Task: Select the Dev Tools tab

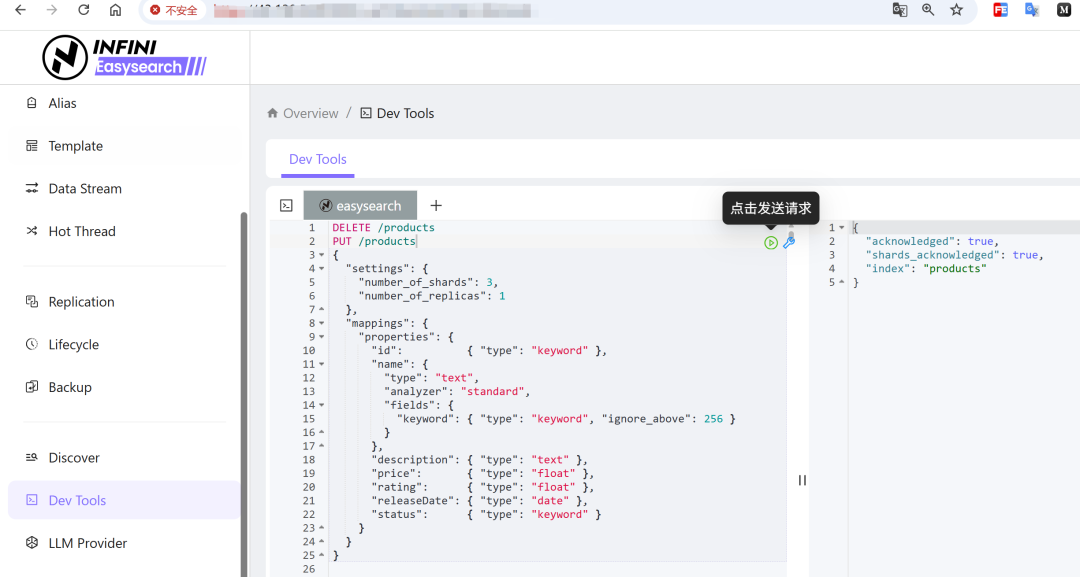Action: 318,159
